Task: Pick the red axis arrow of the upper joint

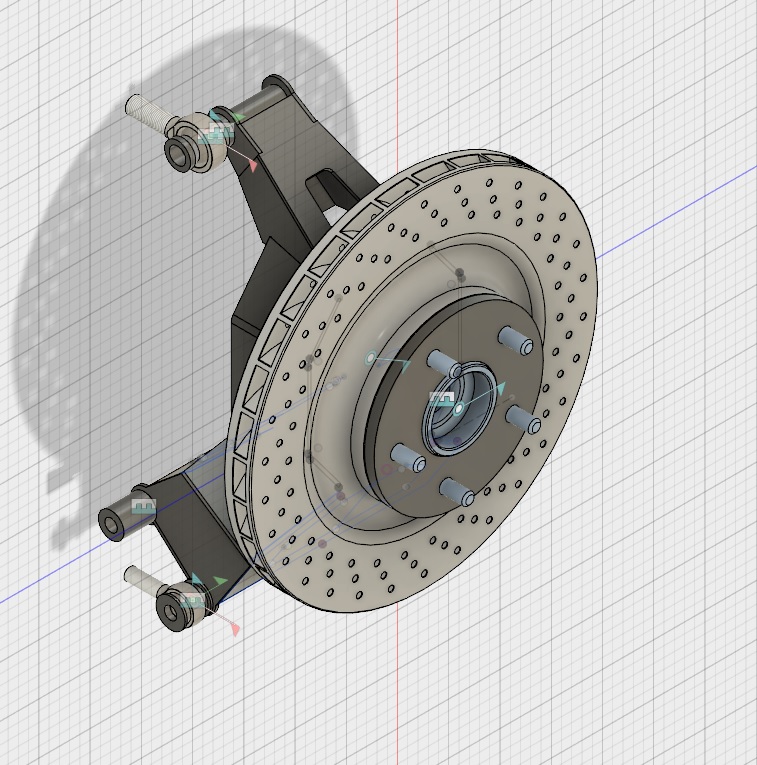Action: click(253, 165)
